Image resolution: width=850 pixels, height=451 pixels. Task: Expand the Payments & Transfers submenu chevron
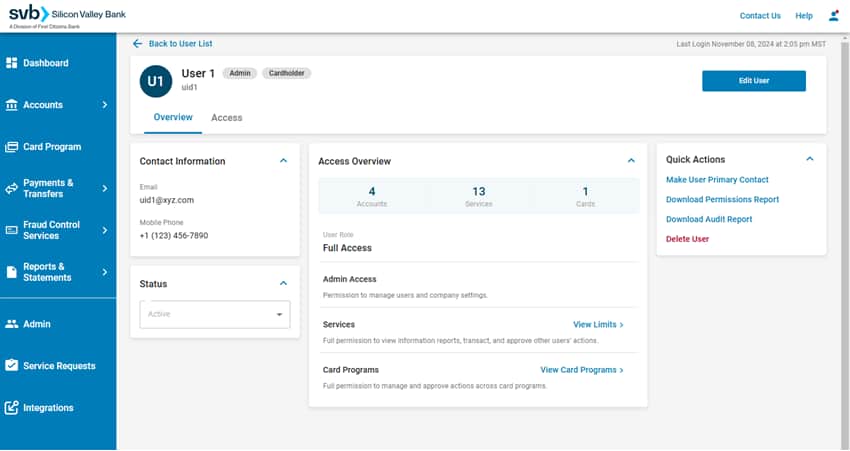(105, 189)
